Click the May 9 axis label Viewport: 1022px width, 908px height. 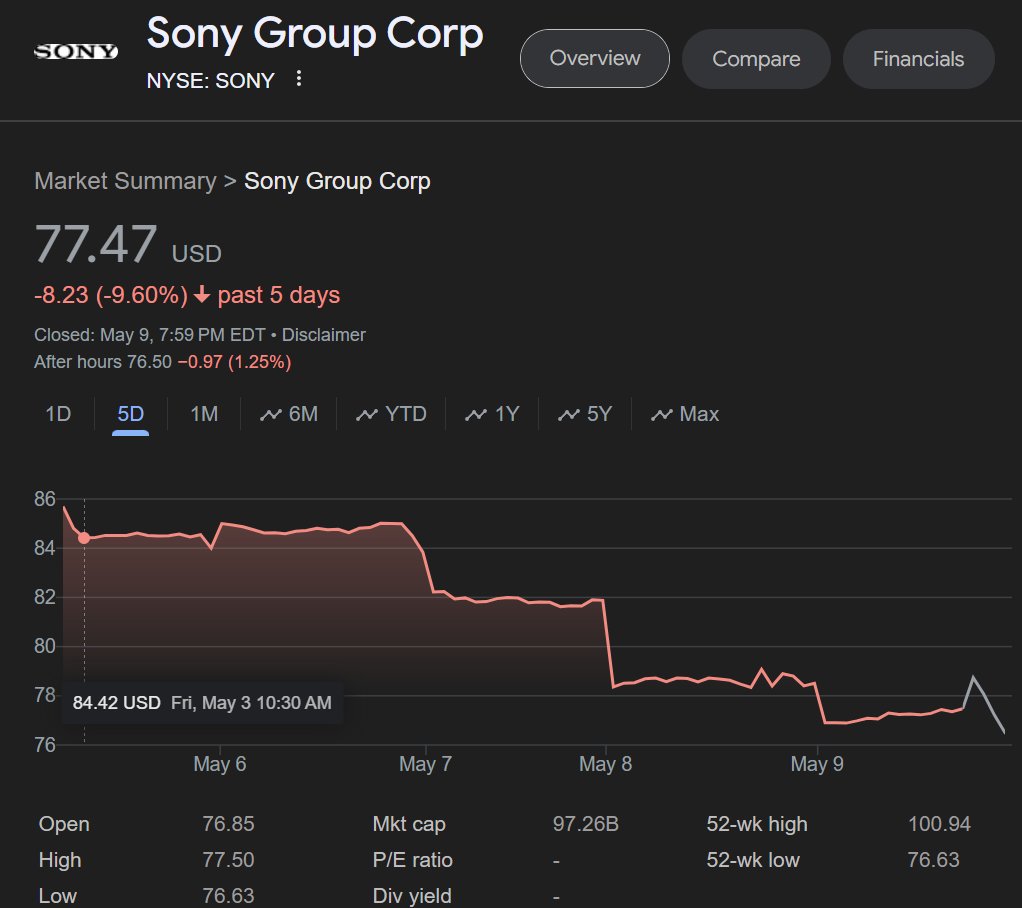817,764
